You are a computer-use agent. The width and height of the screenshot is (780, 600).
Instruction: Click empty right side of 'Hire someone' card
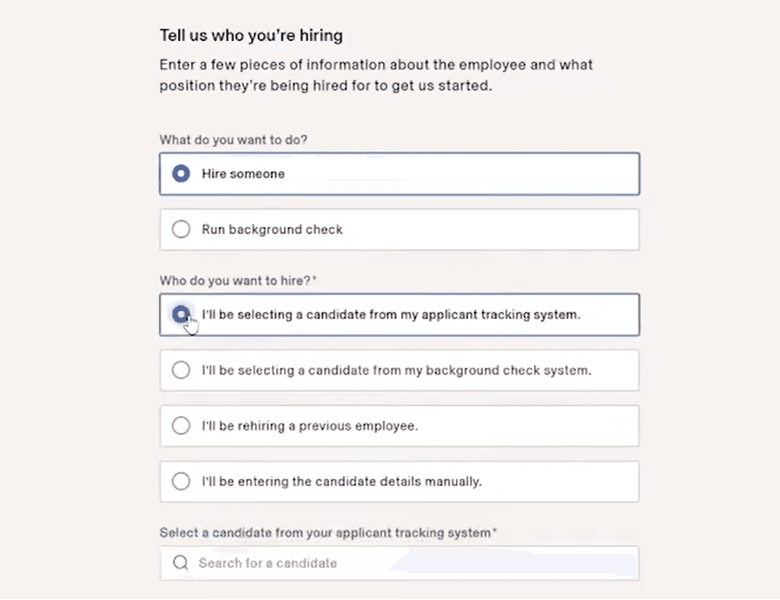520,174
